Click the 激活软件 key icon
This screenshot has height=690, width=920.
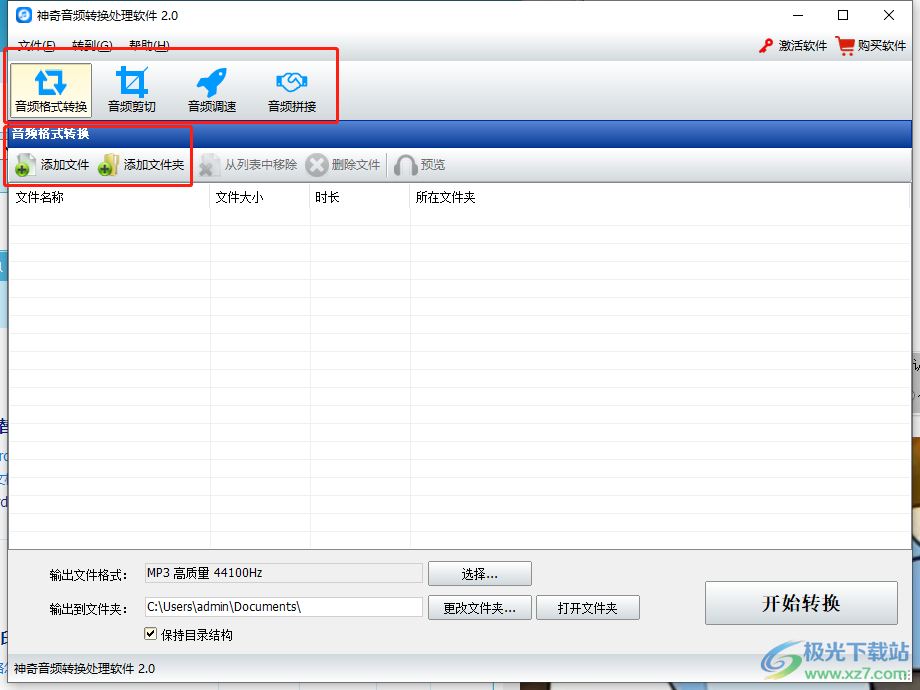[x=766, y=45]
